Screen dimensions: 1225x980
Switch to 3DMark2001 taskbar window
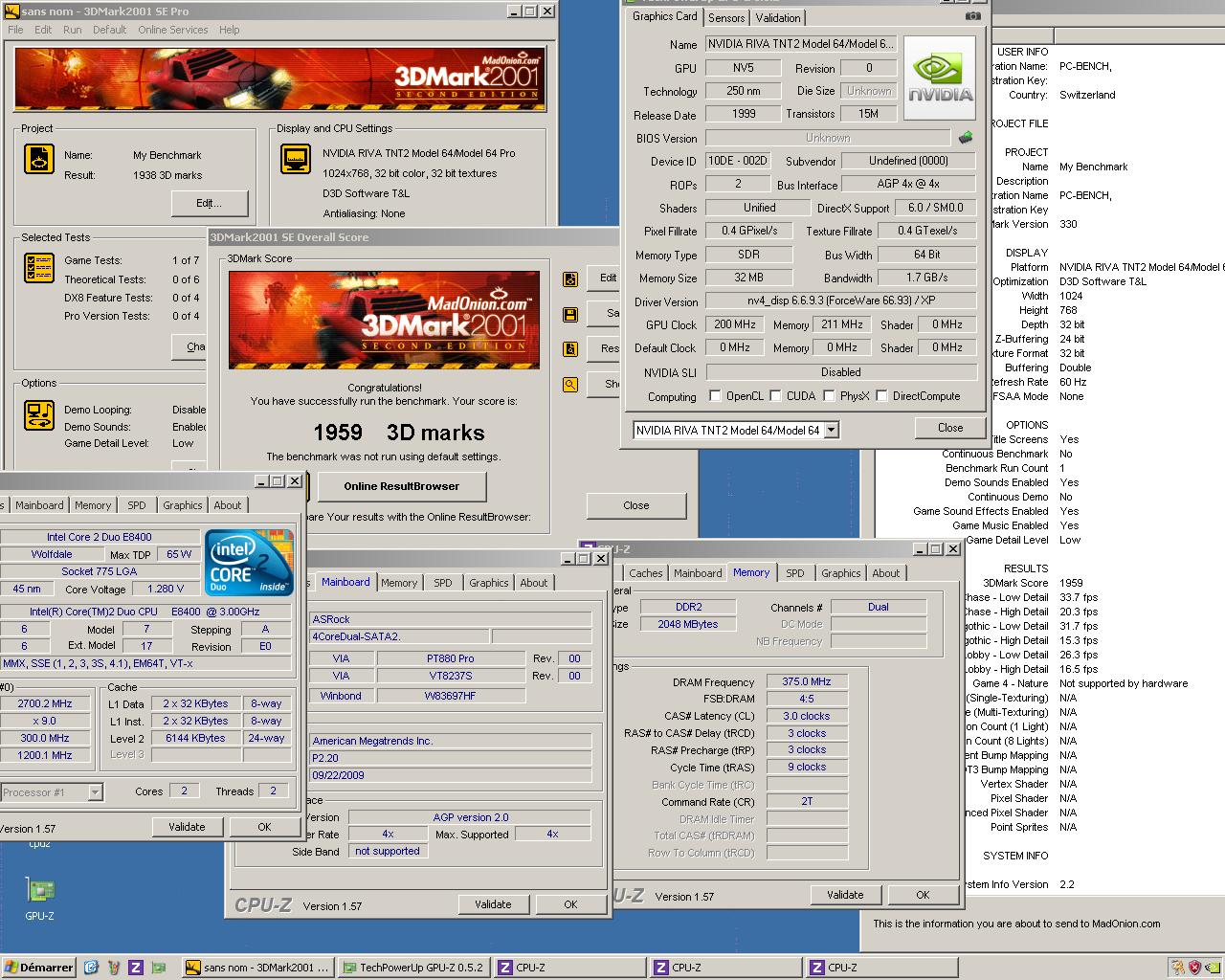256,968
